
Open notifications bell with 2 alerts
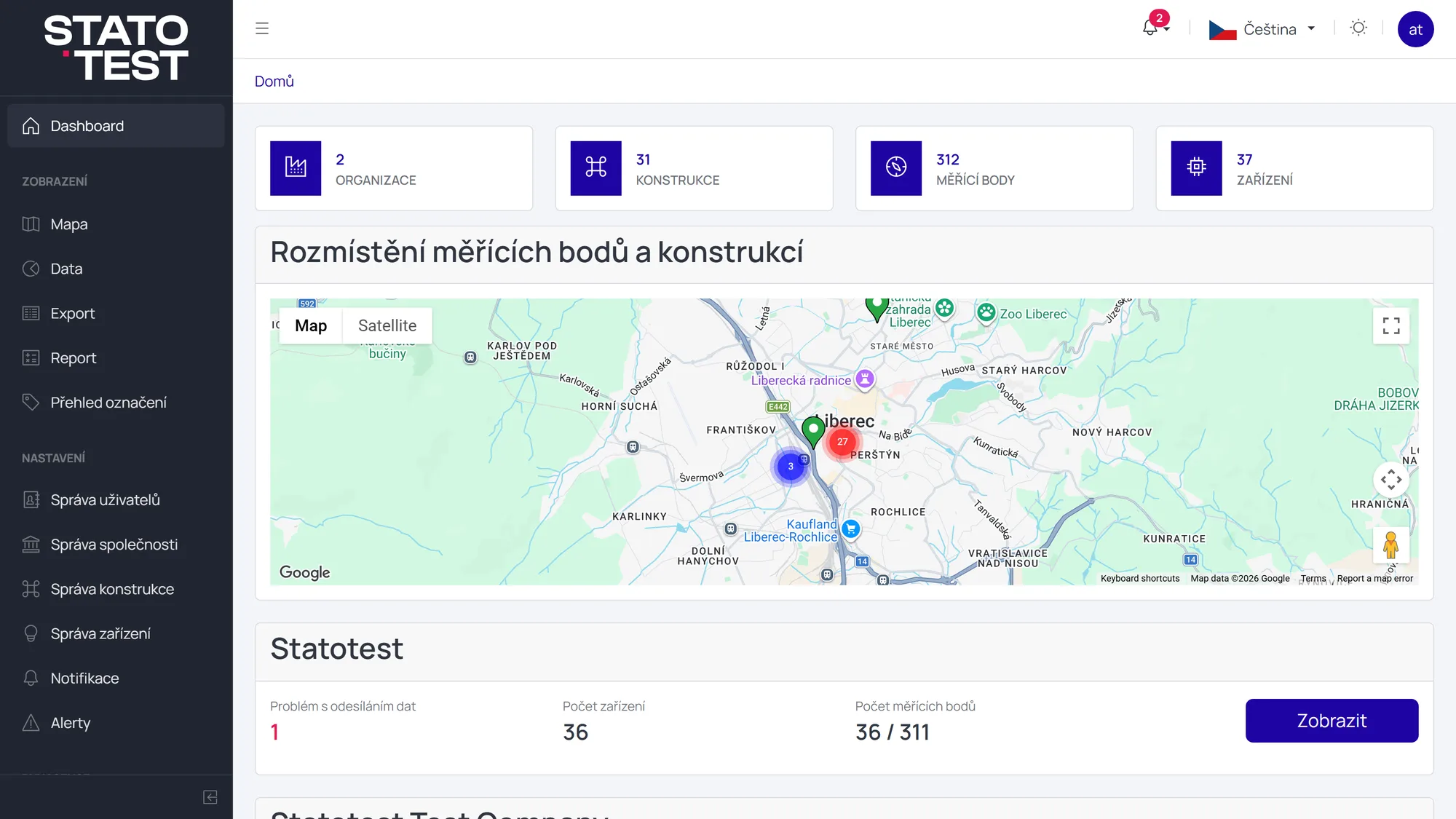click(x=1155, y=24)
